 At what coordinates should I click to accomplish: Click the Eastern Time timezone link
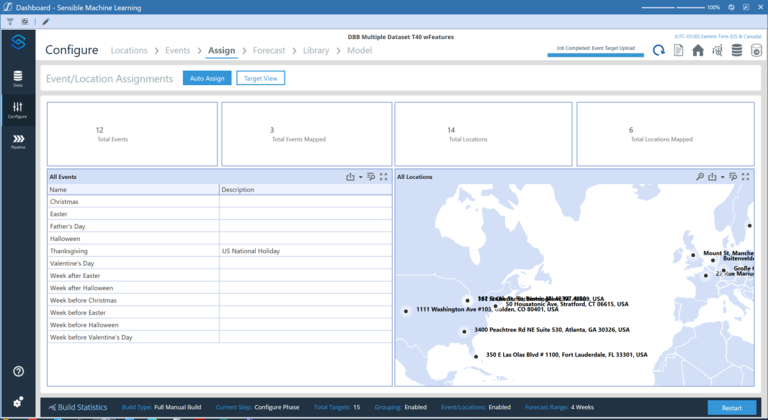[718, 36]
